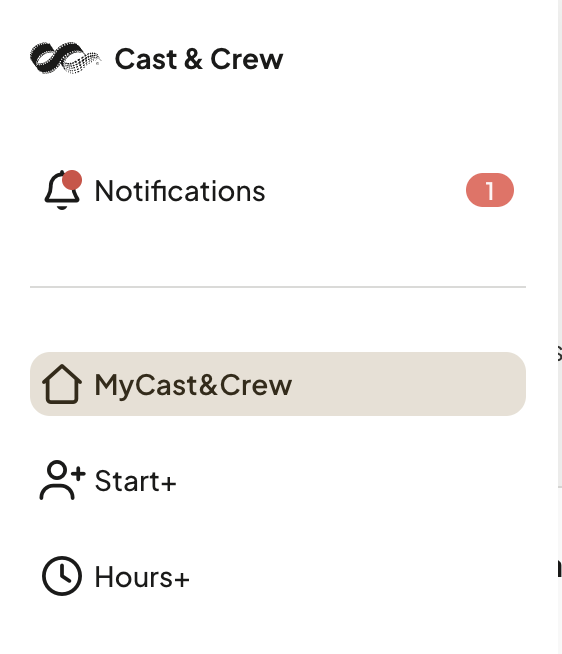The image size is (562, 654).
Task: Click empty space between Notifications and badge
Action: click(x=365, y=190)
